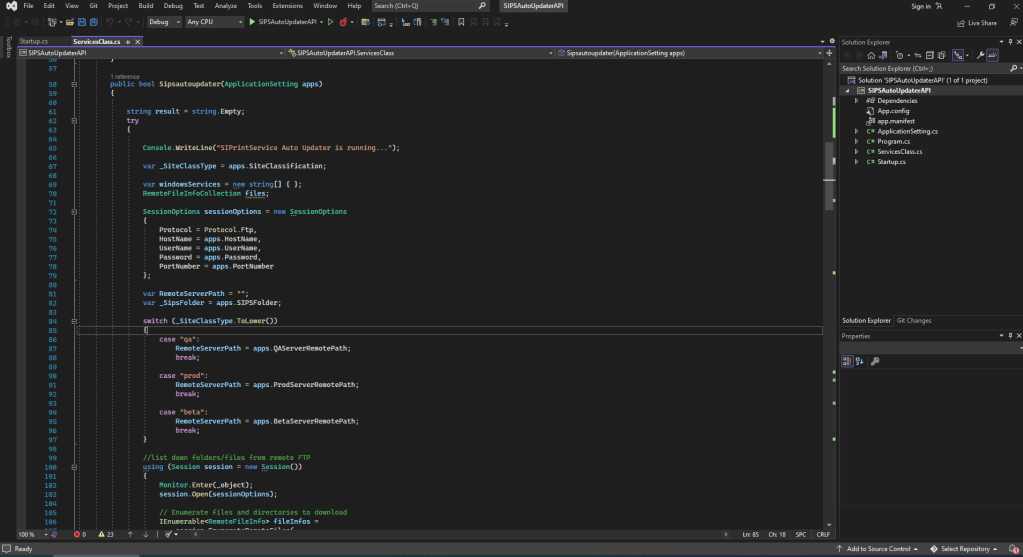Toggle Preview Selected Items in Solution Explorer

click(x=993, y=55)
